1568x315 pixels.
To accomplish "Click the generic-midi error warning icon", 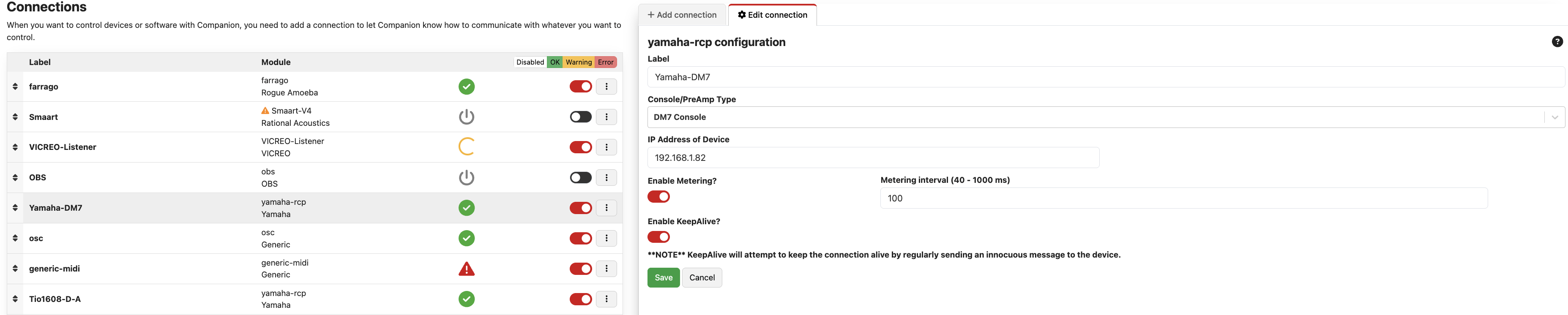I will pos(466,269).
